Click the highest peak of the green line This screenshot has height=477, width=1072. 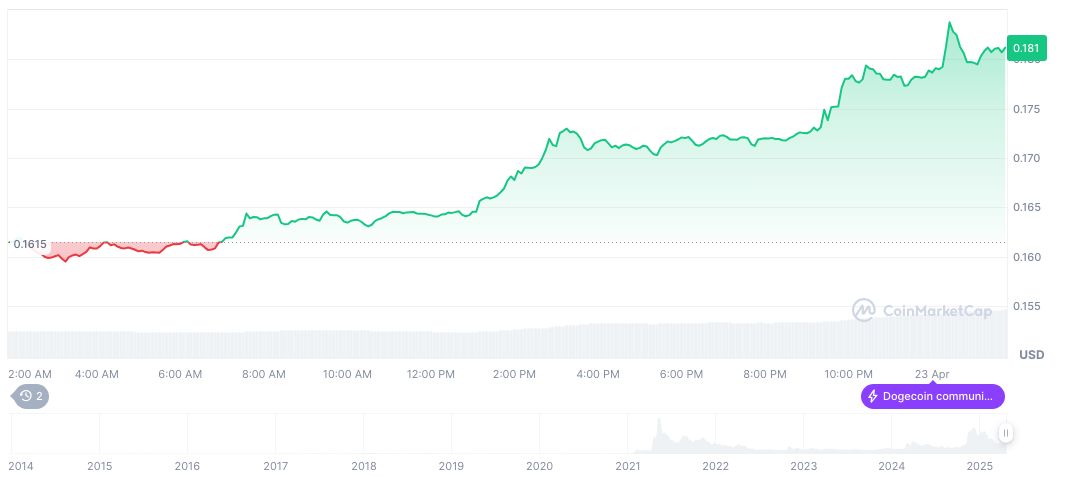point(948,22)
